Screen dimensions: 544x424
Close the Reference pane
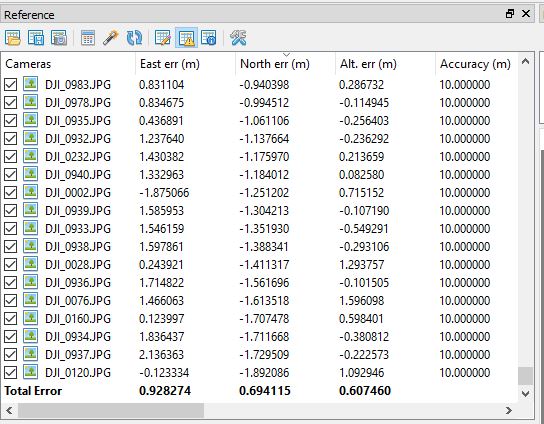click(x=526, y=14)
